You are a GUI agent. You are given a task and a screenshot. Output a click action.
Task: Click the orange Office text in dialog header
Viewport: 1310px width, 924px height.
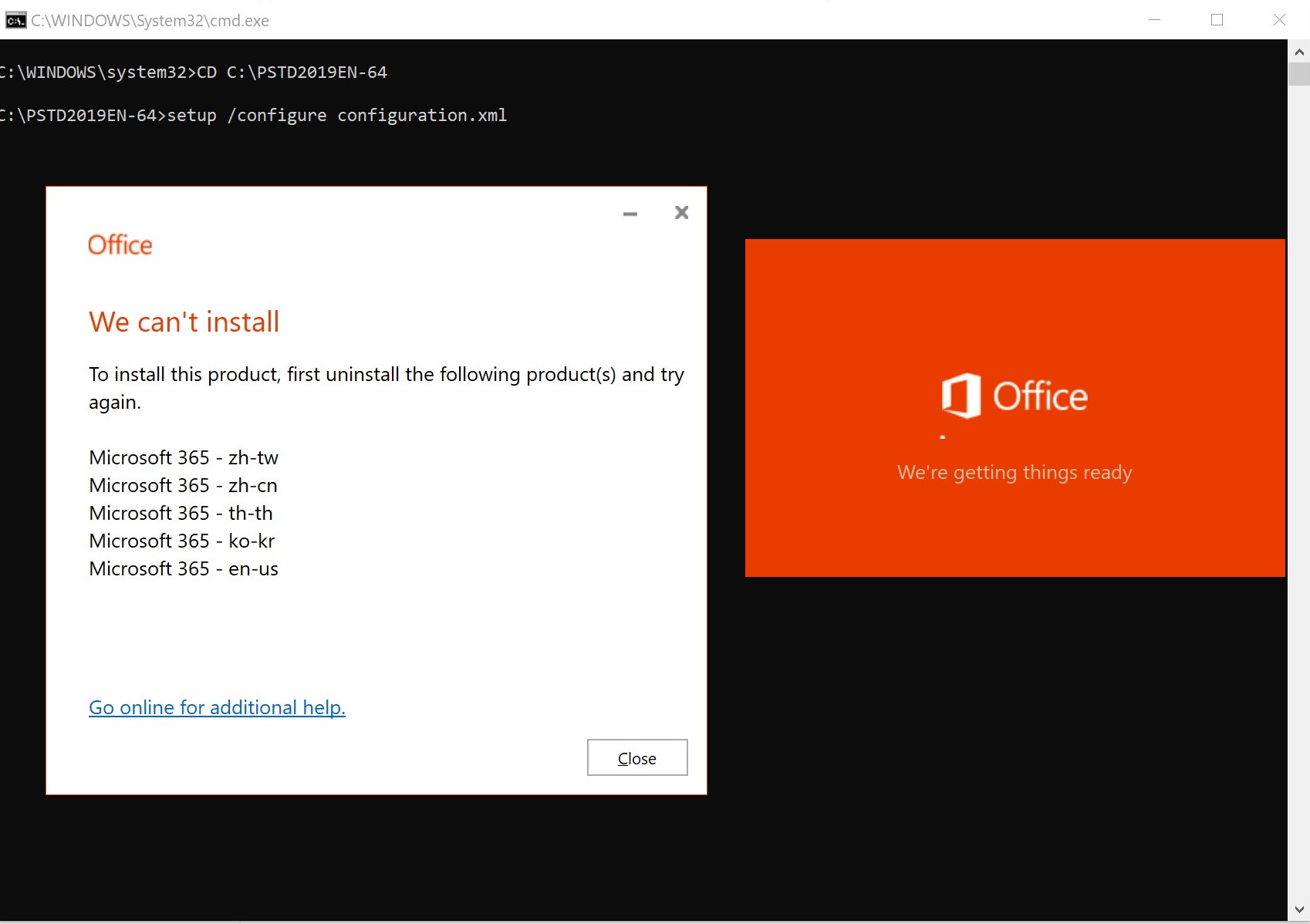(x=120, y=244)
